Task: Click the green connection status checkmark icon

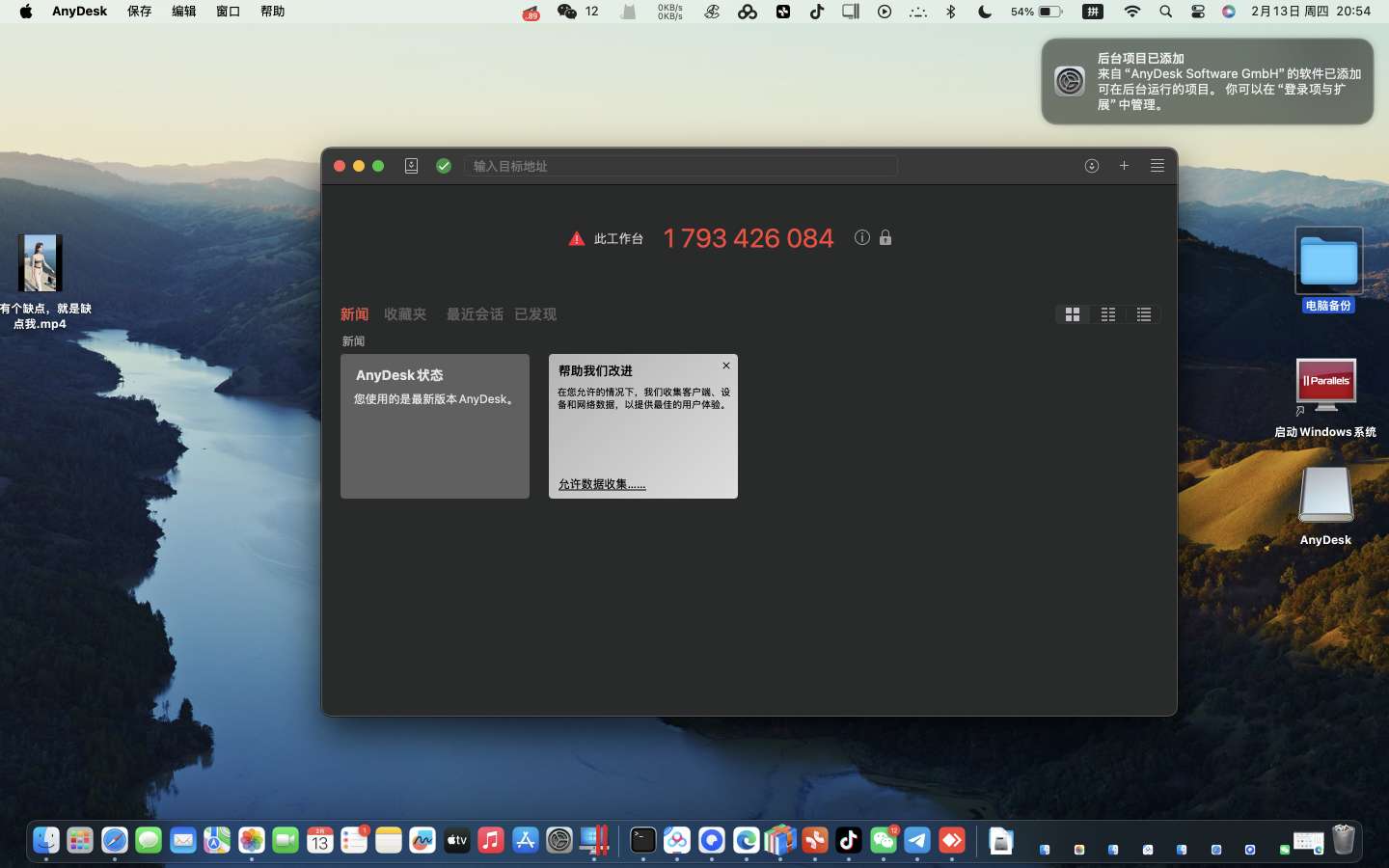Action: tap(444, 166)
